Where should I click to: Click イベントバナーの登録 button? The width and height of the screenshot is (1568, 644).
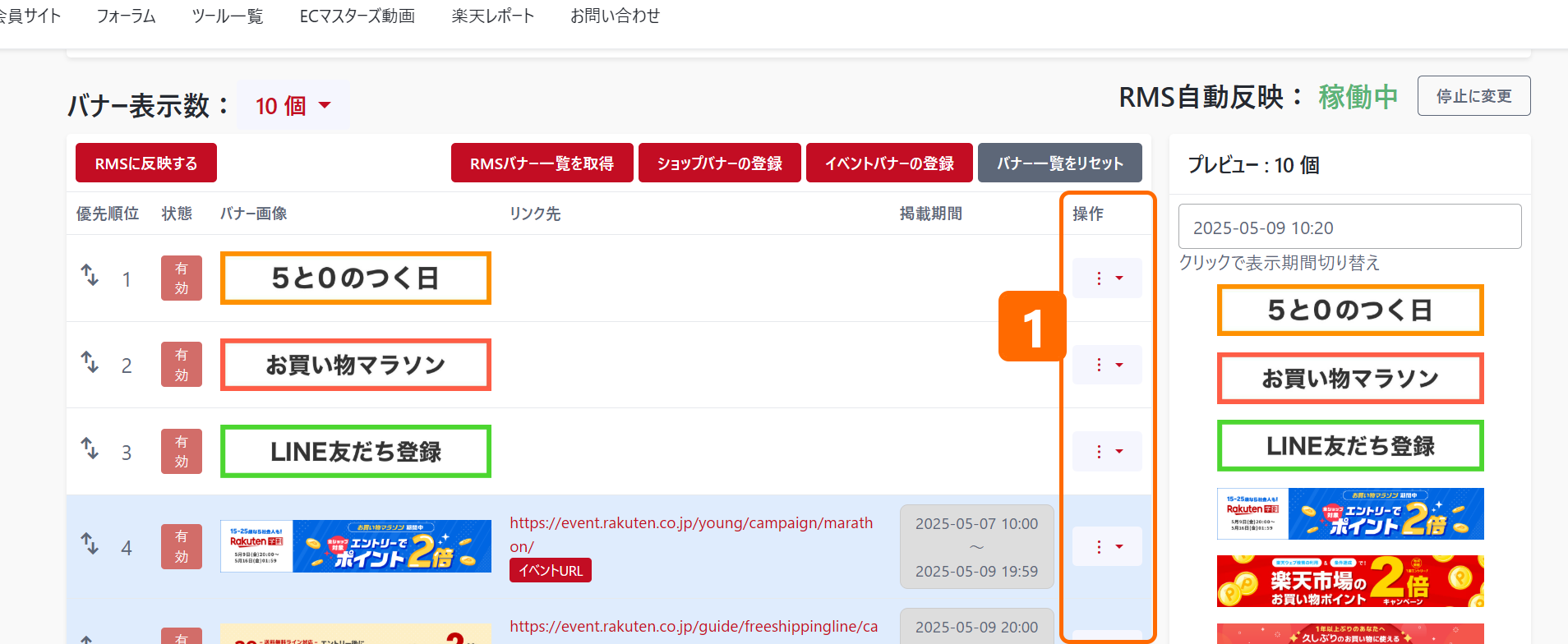point(890,163)
